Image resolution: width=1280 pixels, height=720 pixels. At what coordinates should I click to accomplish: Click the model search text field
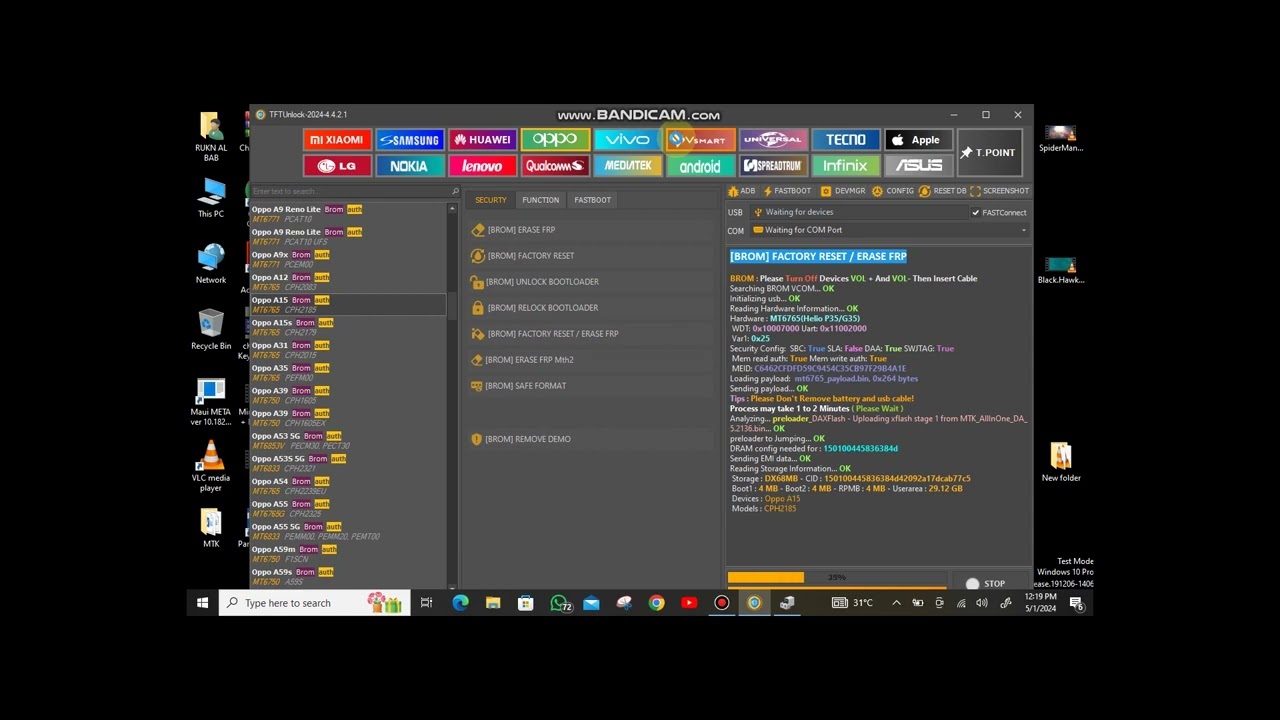tap(350, 191)
